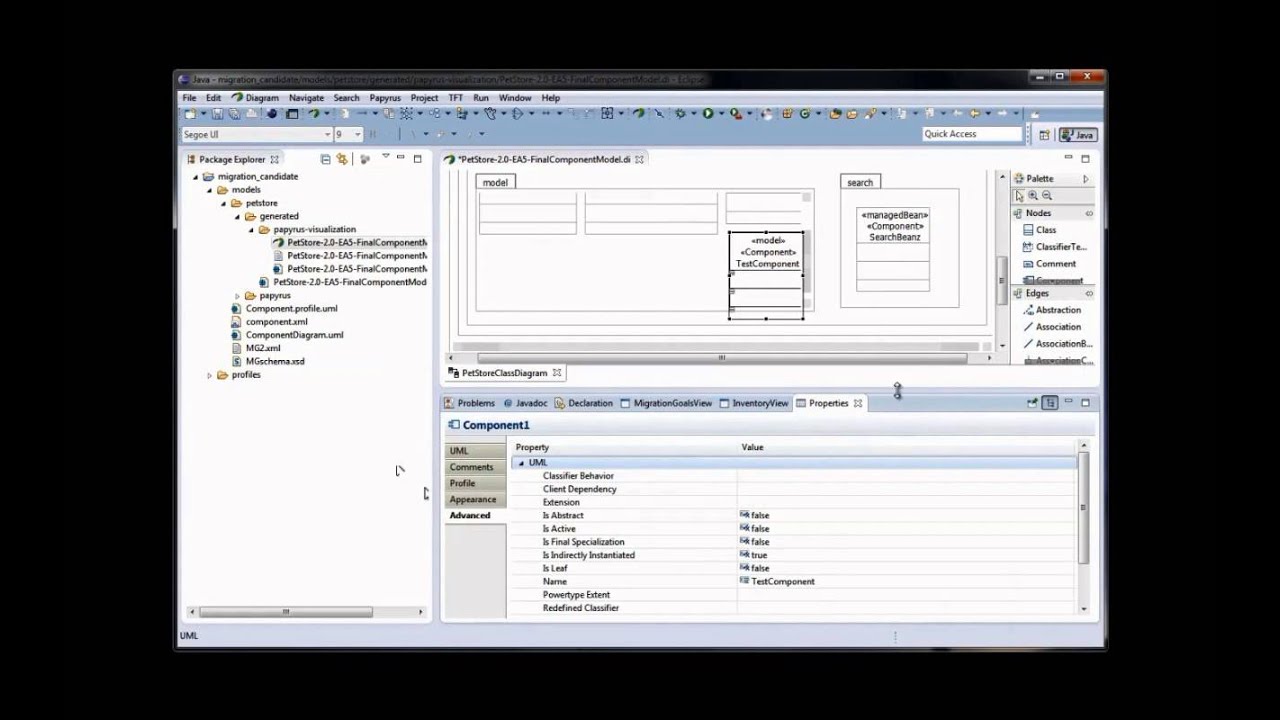Click the Open Perspective icon

(x=1044, y=134)
